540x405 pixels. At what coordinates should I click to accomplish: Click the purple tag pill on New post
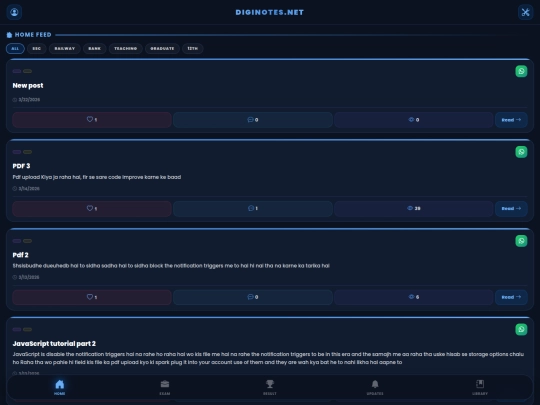pyautogui.click(x=17, y=71)
